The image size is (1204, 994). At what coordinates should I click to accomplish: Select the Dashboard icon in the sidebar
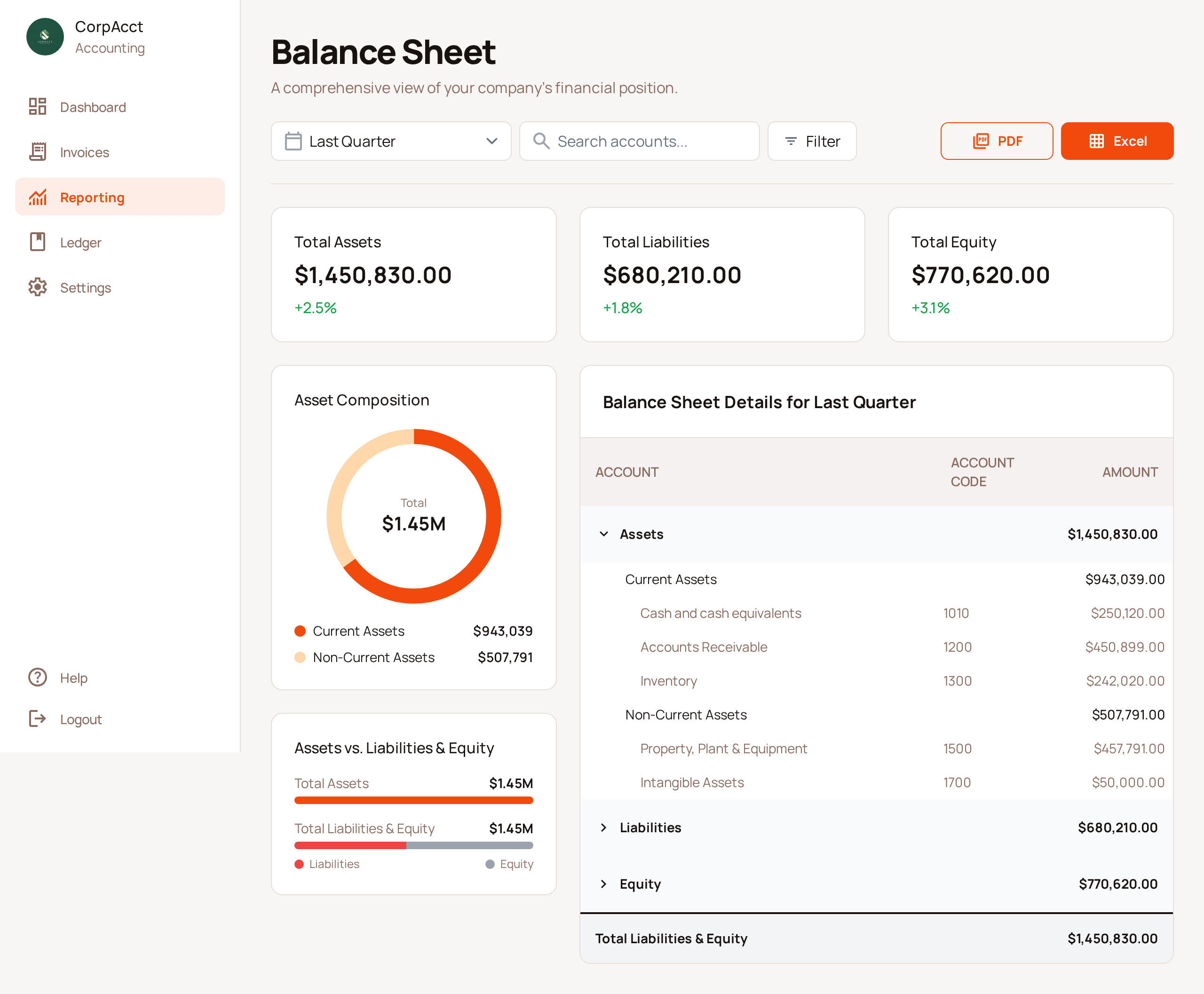pos(38,106)
